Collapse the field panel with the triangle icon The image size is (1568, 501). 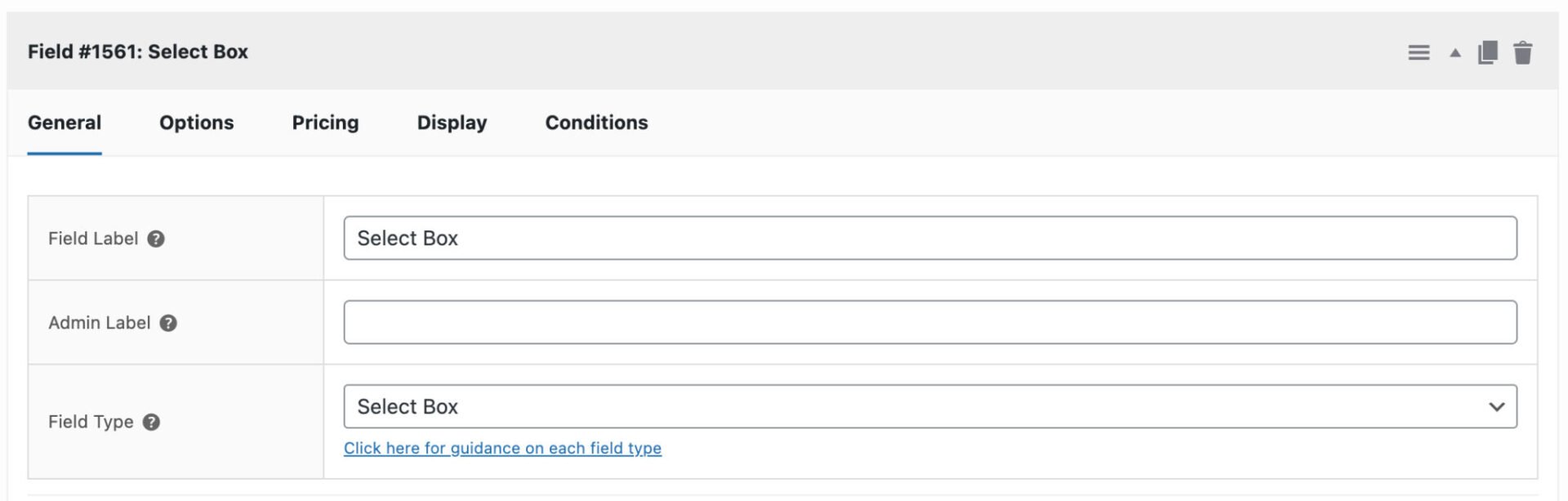click(1454, 51)
